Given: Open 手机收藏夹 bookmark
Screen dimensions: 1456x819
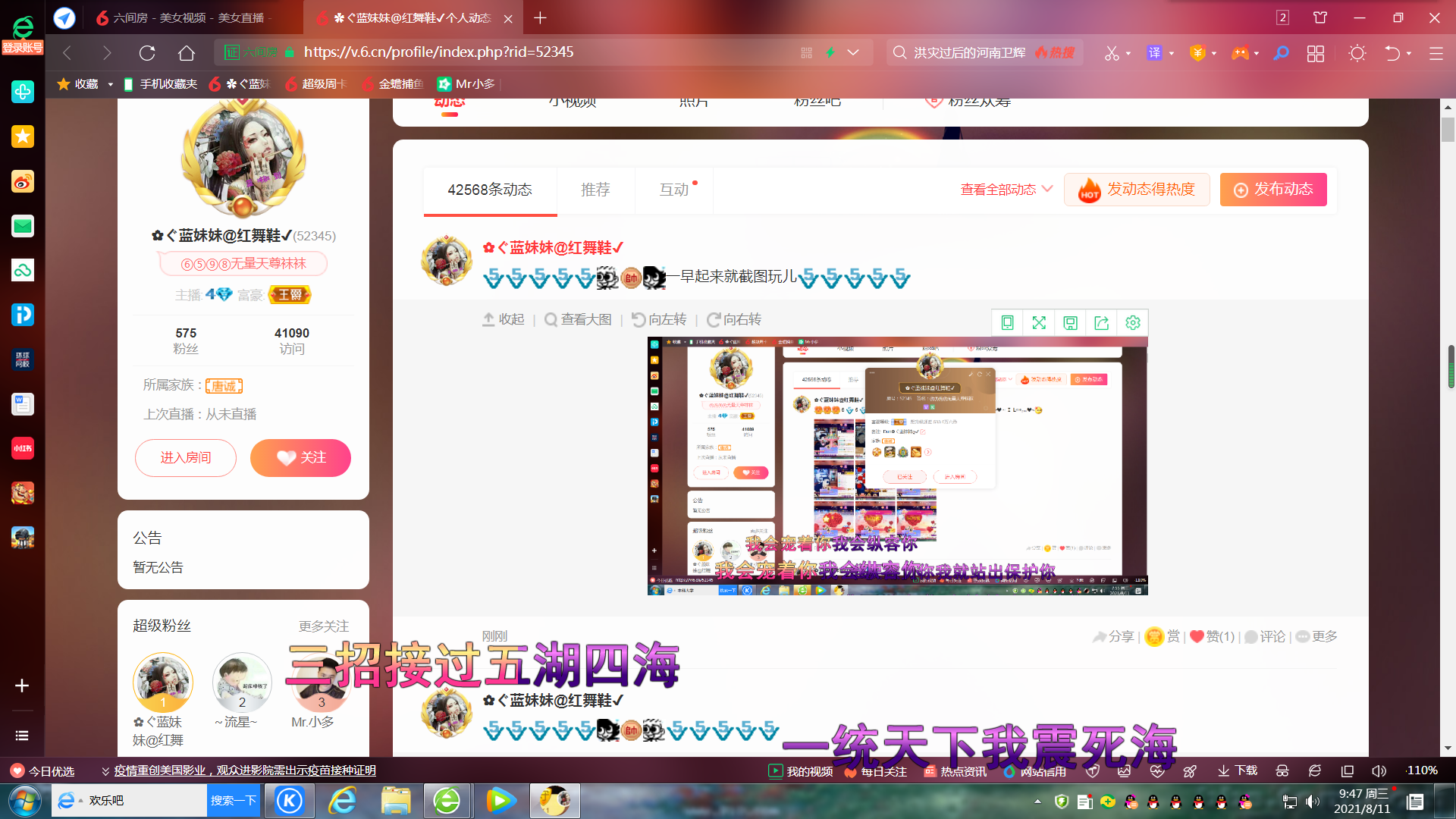Looking at the screenshot, I should point(160,84).
